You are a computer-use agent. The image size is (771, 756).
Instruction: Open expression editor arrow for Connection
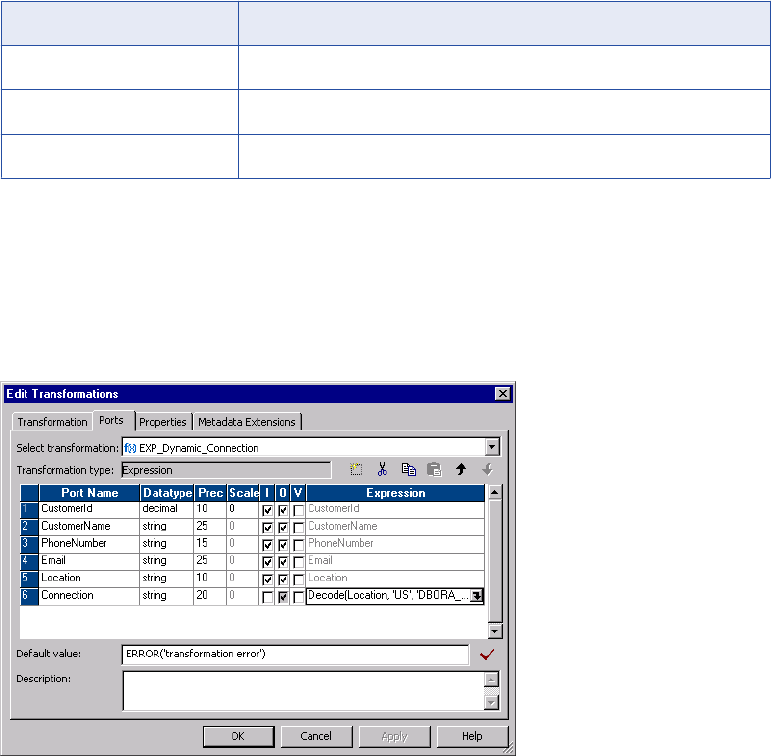click(x=476, y=596)
